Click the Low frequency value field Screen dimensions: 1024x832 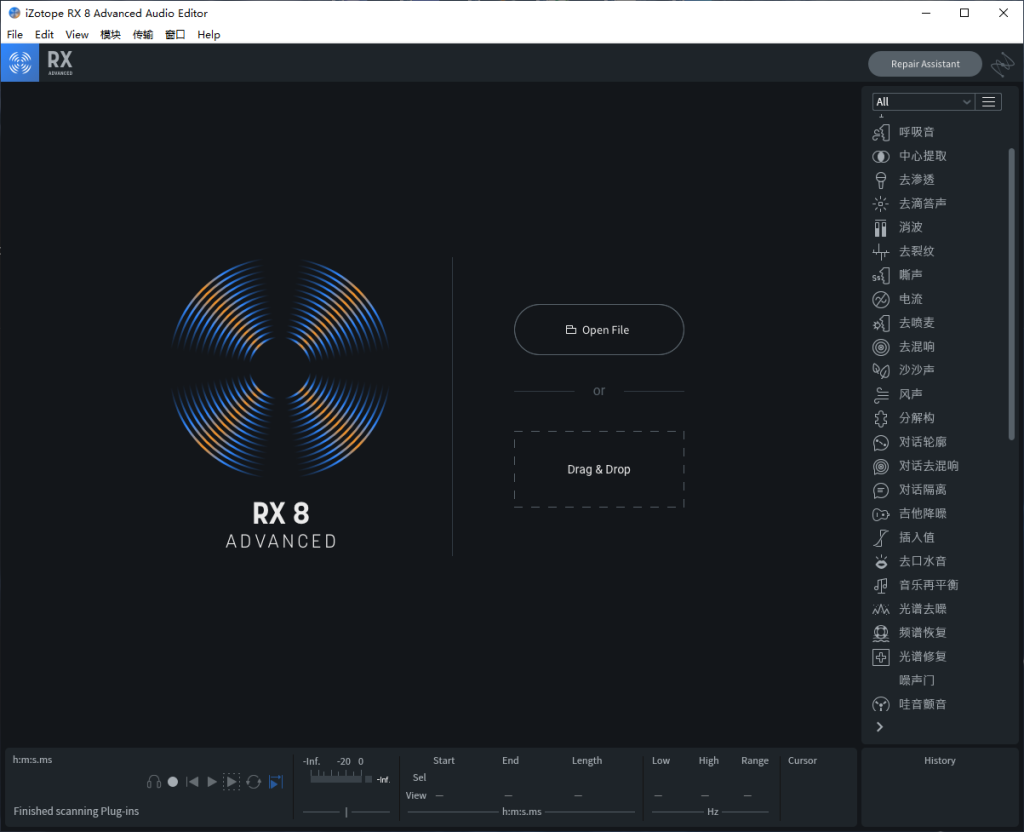pyautogui.click(x=658, y=795)
